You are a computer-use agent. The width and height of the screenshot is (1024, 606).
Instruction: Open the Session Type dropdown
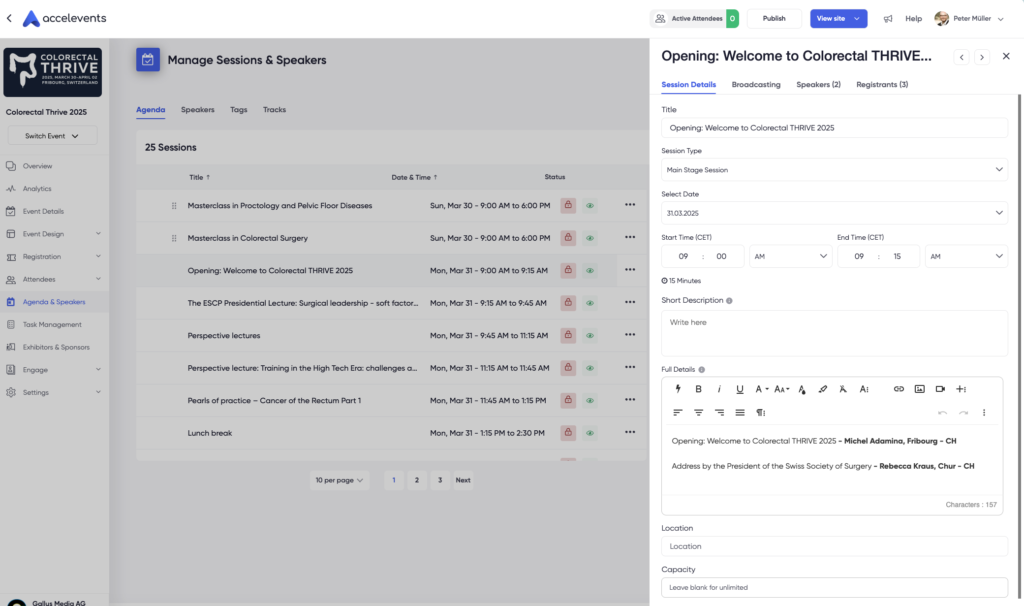point(834,170)
